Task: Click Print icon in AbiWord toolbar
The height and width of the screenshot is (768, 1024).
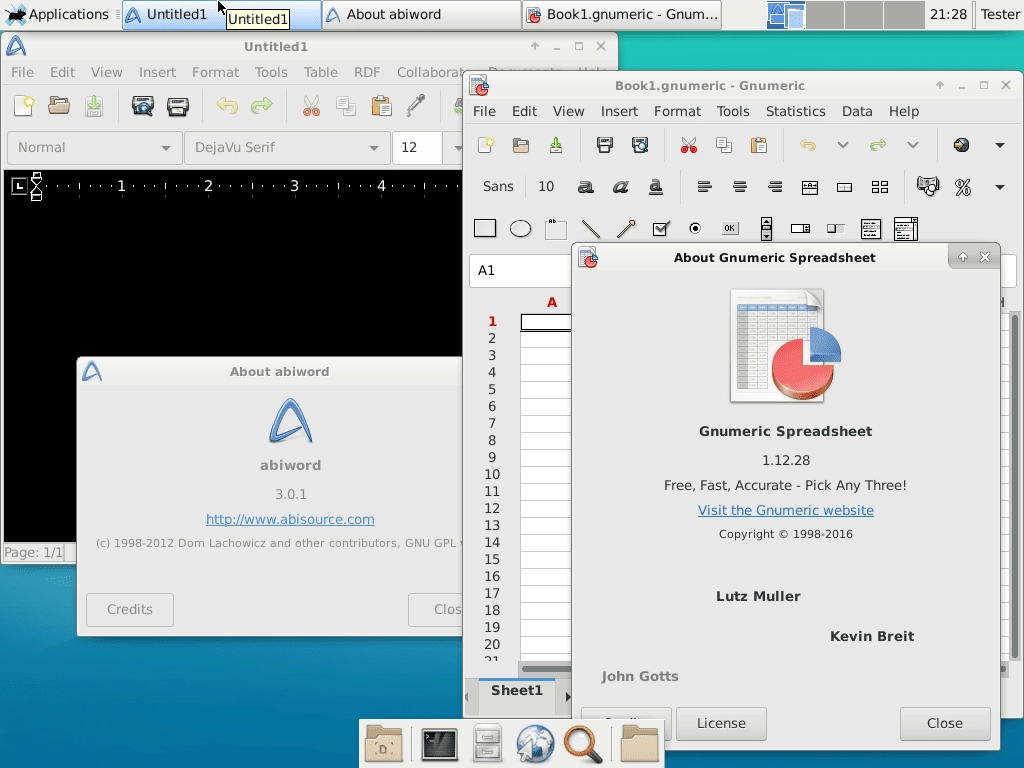Action: point(178,105)
